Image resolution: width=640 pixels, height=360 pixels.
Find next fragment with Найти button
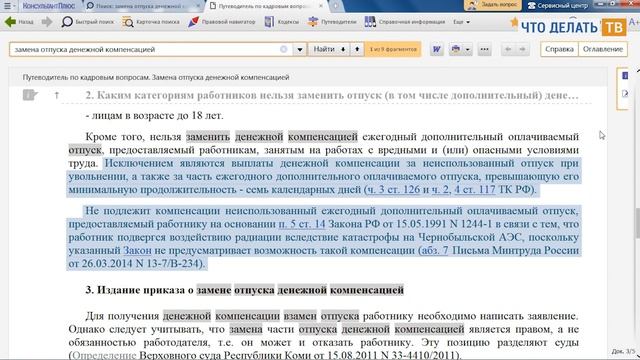pyautogui.click(x=329, y=49)
